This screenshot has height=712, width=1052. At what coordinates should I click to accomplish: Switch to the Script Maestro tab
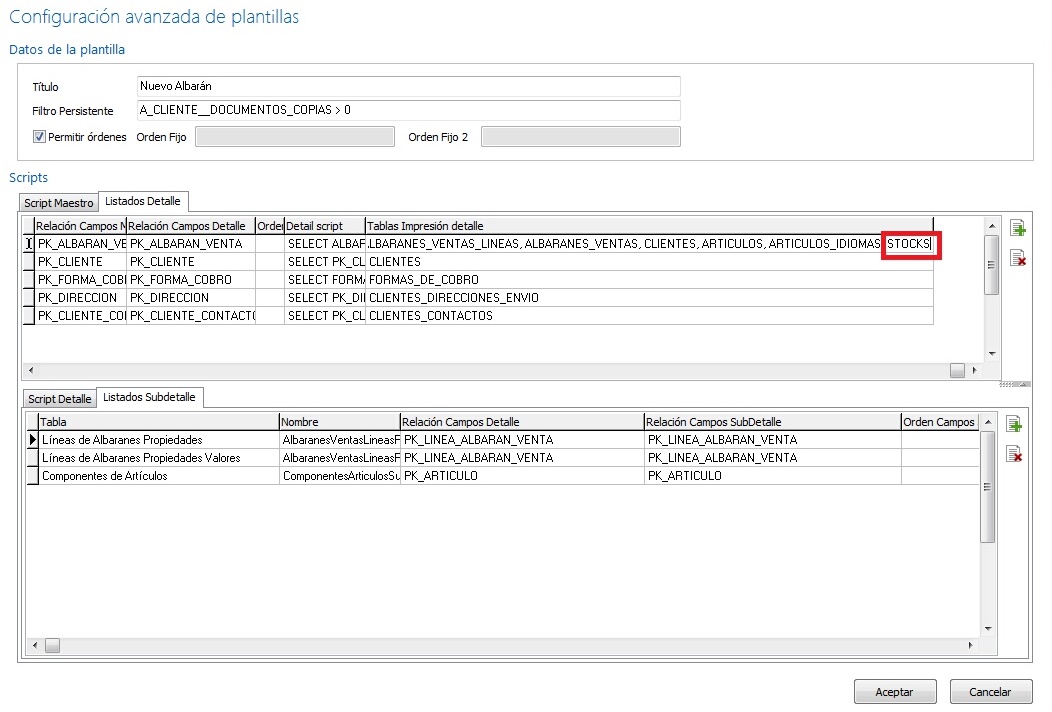tap(59, 203)
